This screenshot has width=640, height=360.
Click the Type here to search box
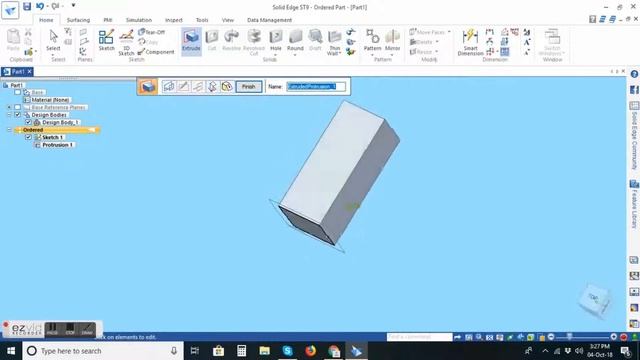102,351
